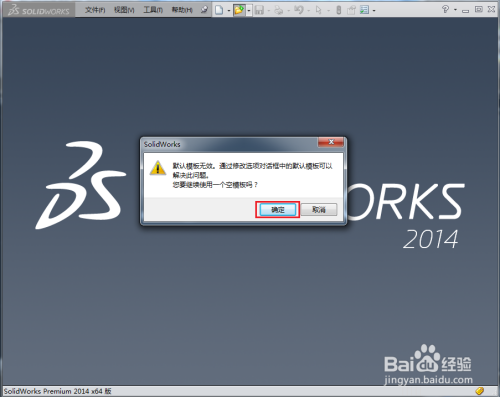Expand the Select tool dropdown arrow
500x397 pixels.
[x=328, y=10]
